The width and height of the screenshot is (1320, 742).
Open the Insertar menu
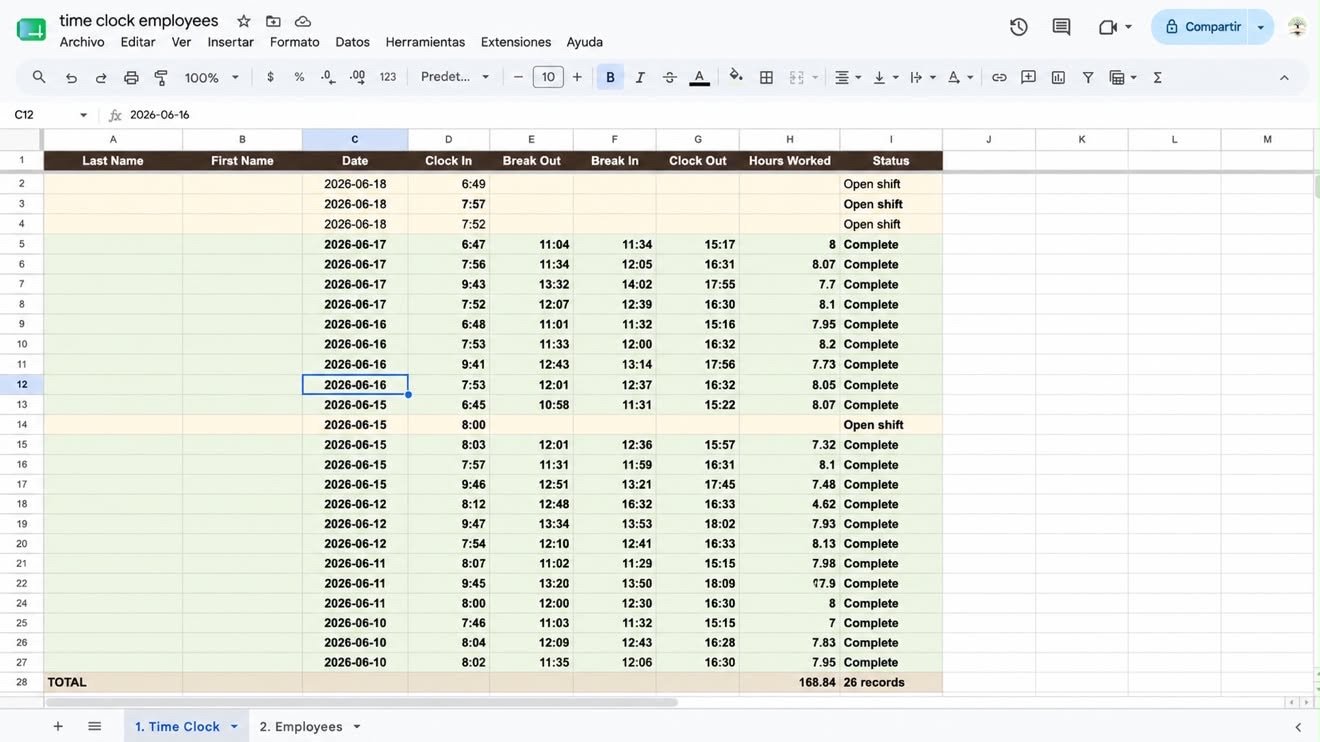point(231,42)
